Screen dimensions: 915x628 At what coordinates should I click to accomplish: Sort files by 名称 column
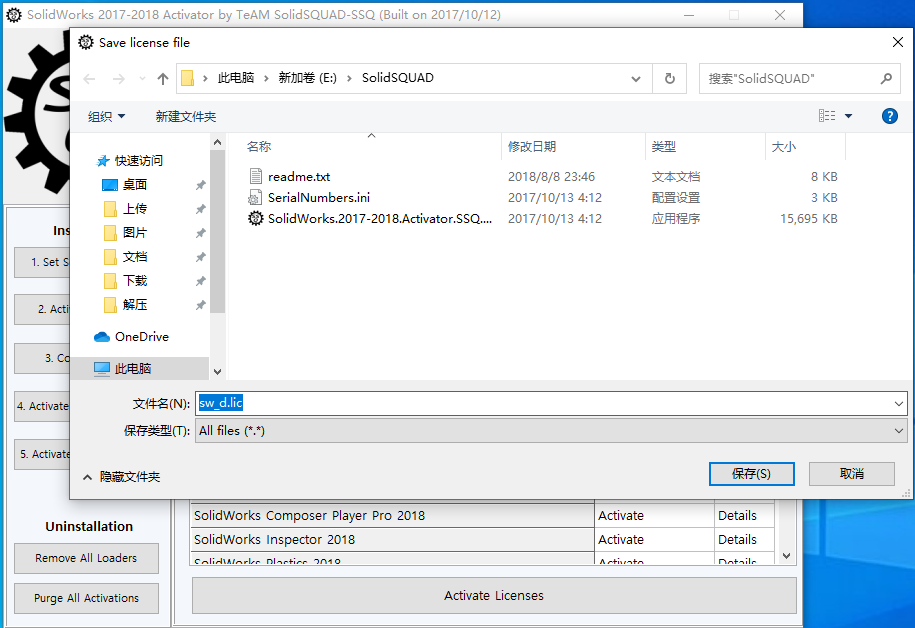[x=259, y=146]
